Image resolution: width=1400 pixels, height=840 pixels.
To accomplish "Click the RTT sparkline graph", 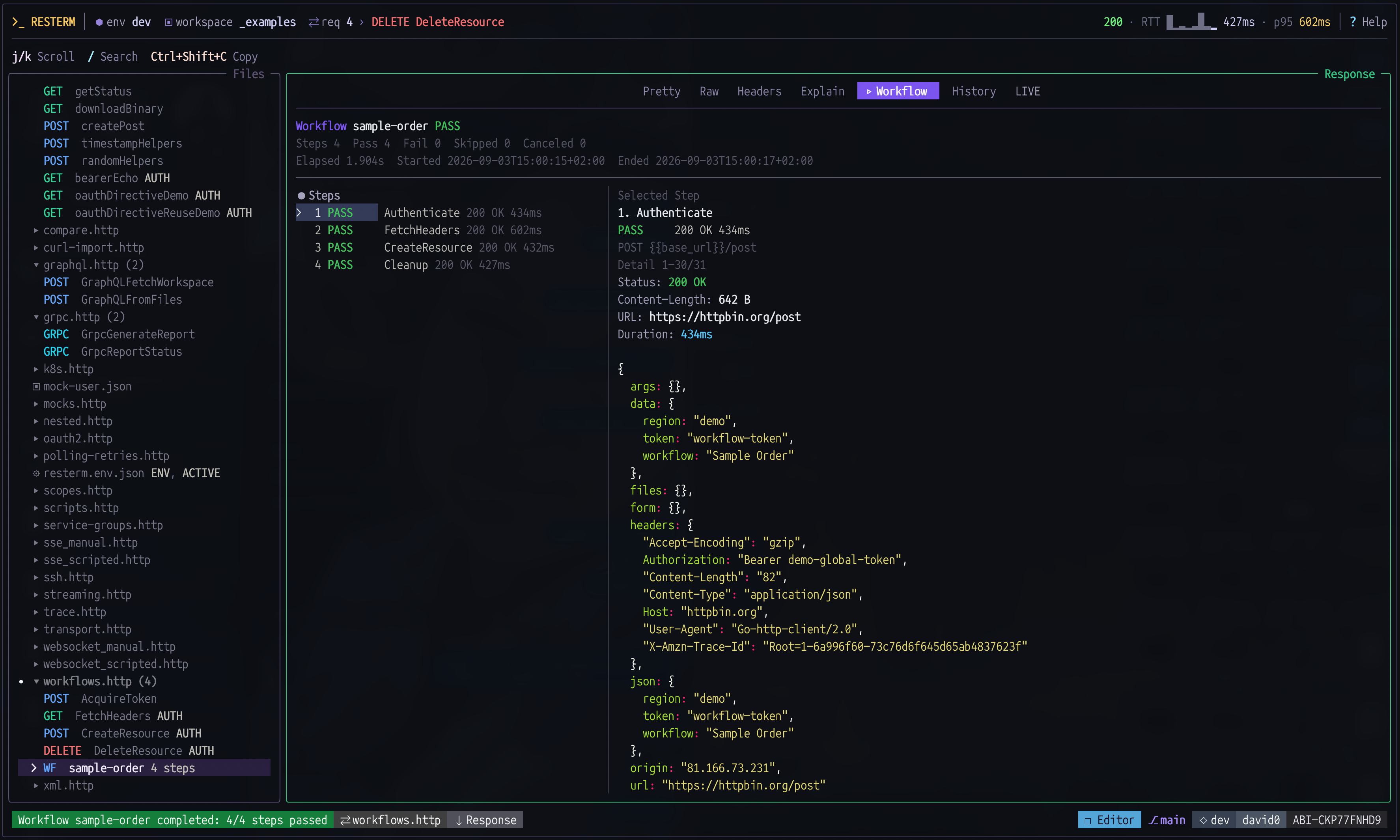I will click(1191, 22).
